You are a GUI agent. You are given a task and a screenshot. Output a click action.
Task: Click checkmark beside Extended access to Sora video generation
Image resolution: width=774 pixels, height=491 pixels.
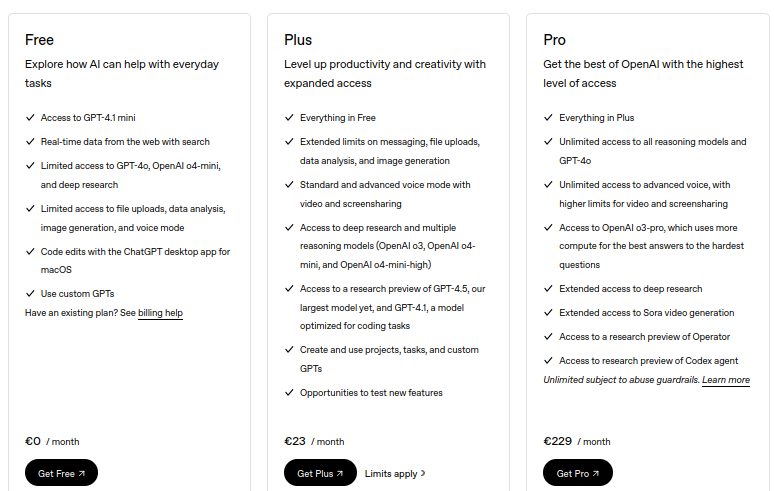click(x=548, y=313)
